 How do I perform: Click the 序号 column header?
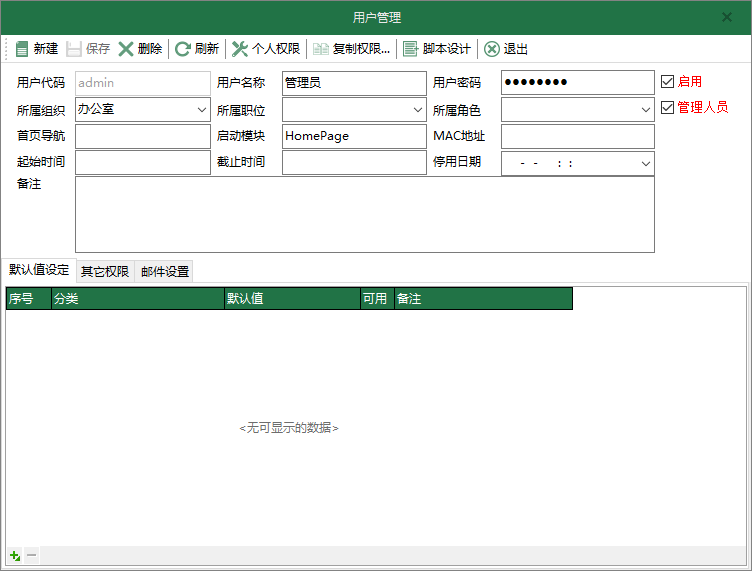tap(29, 299)
